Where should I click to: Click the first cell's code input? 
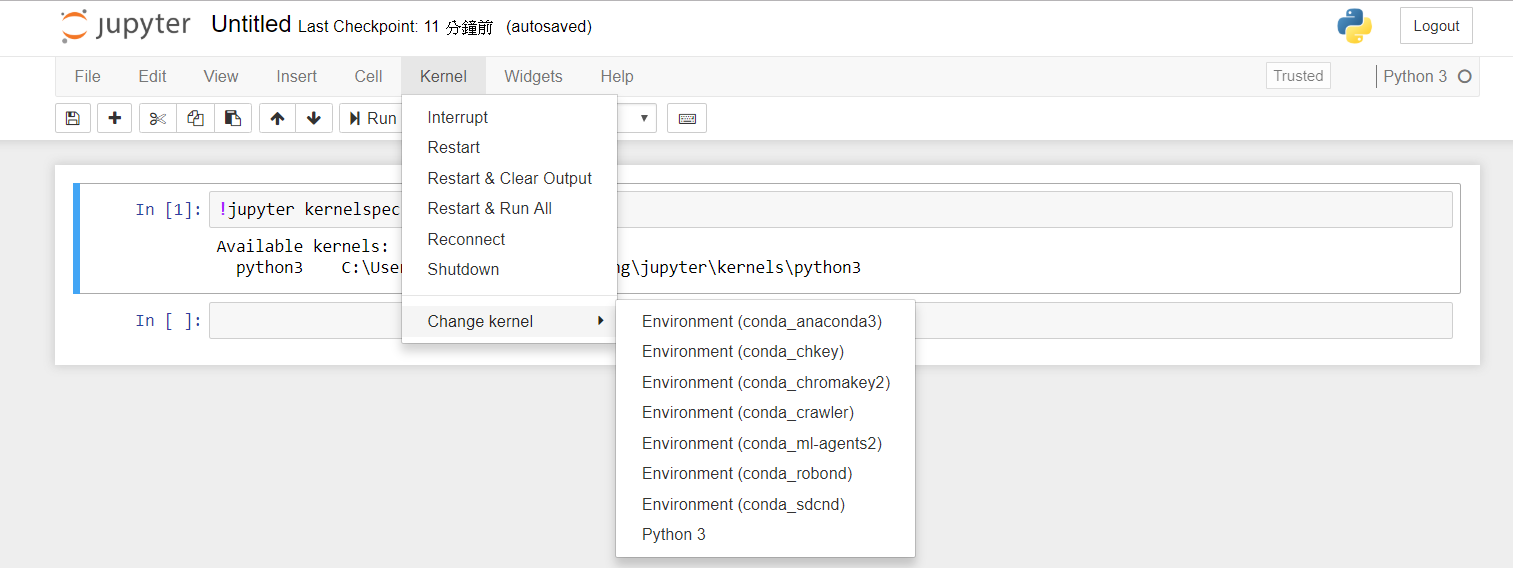point(830,209)
